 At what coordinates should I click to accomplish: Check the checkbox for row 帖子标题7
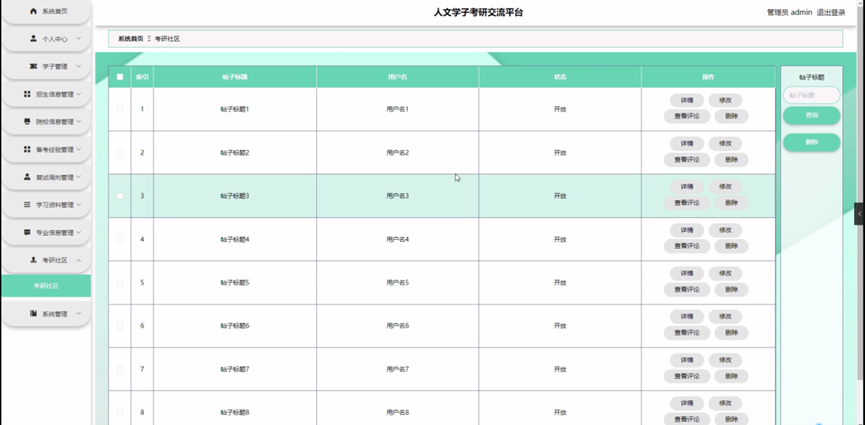pyautogui.click(x=120, y=369)
